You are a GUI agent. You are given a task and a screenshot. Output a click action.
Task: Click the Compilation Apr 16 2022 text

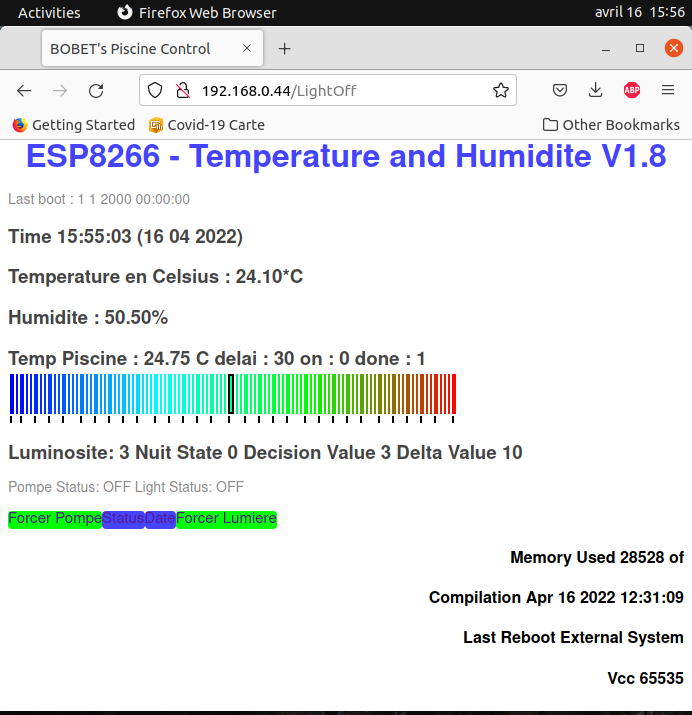(556, 597)
